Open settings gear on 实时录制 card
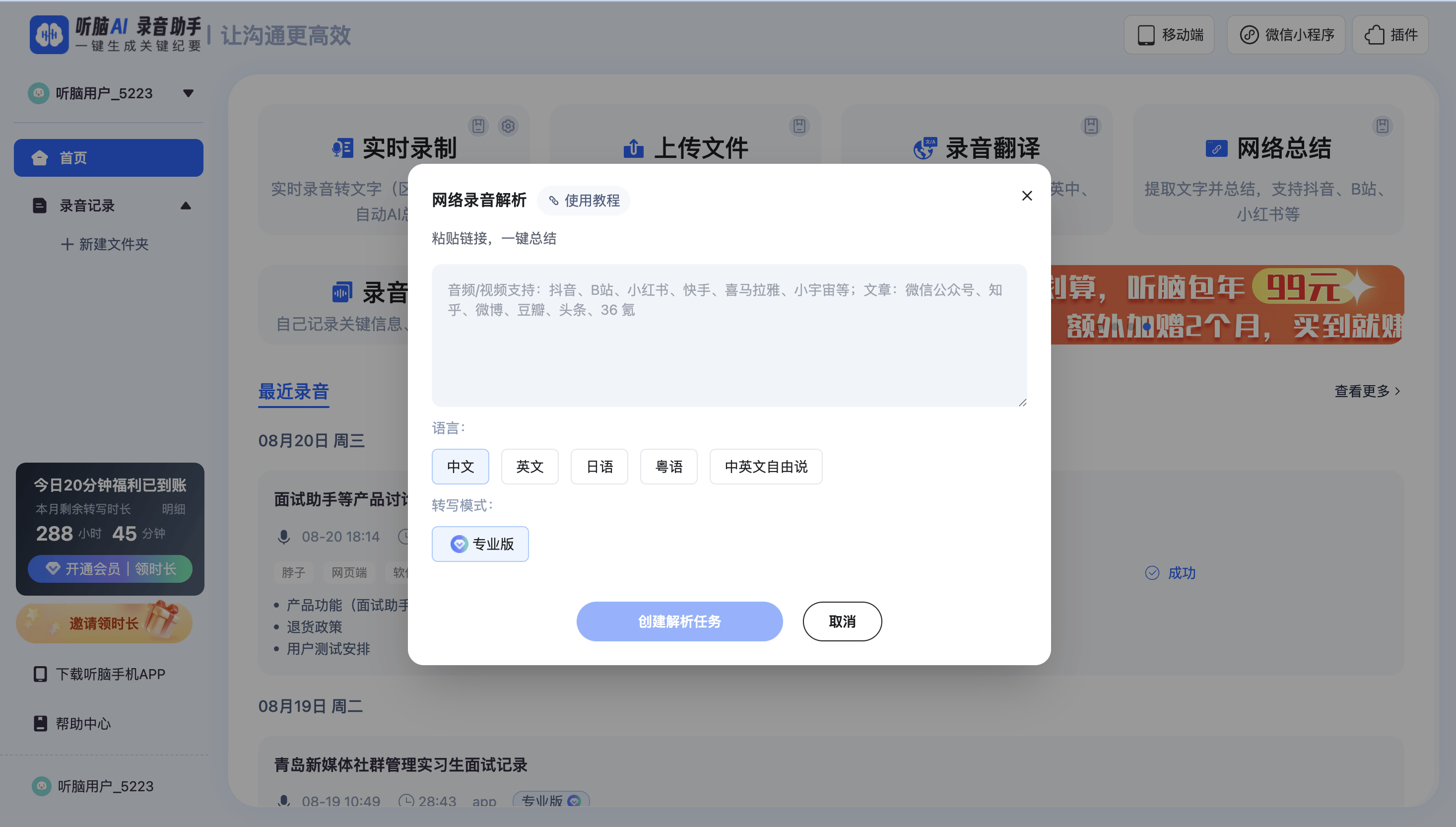This screenshot has width=1456, height=827. [508, 127]
